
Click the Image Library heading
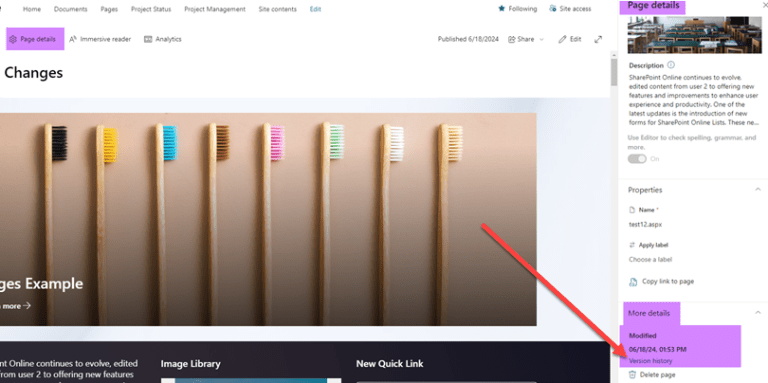[x=191, y=363]
